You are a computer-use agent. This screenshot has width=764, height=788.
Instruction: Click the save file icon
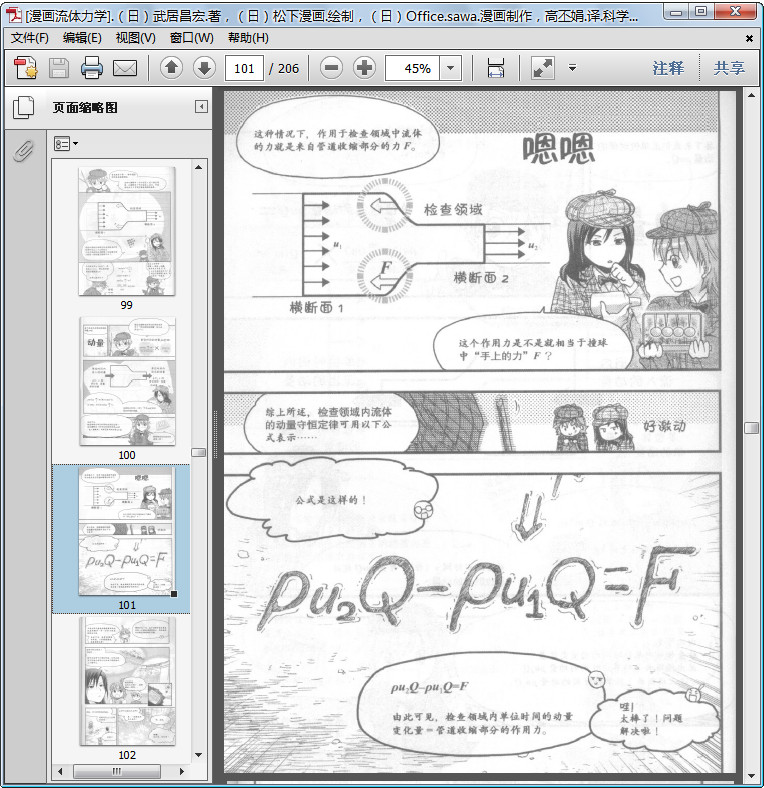click(59, 68)
